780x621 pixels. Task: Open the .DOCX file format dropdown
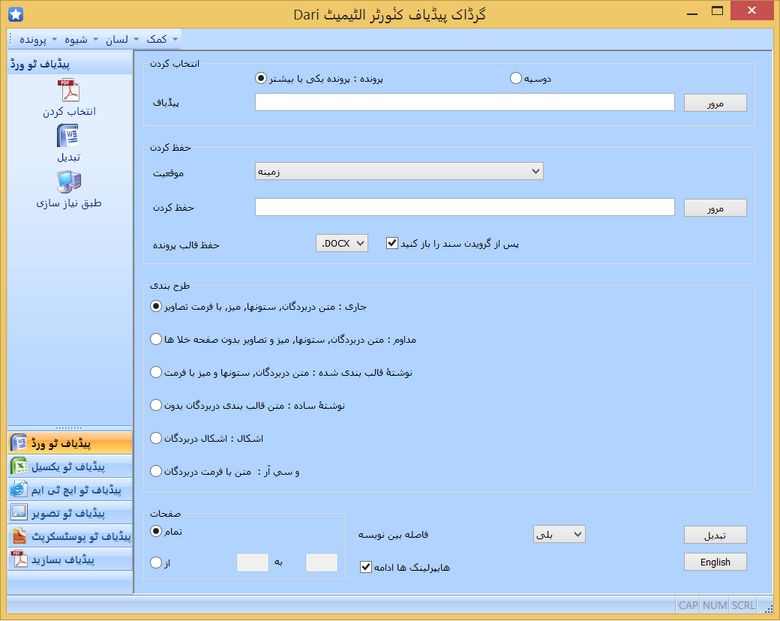coord(342,243)
